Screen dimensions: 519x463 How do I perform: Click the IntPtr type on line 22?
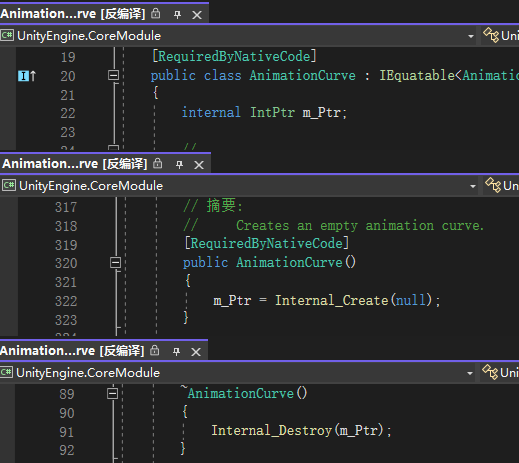pyautogui.click(x=272, y=112)
